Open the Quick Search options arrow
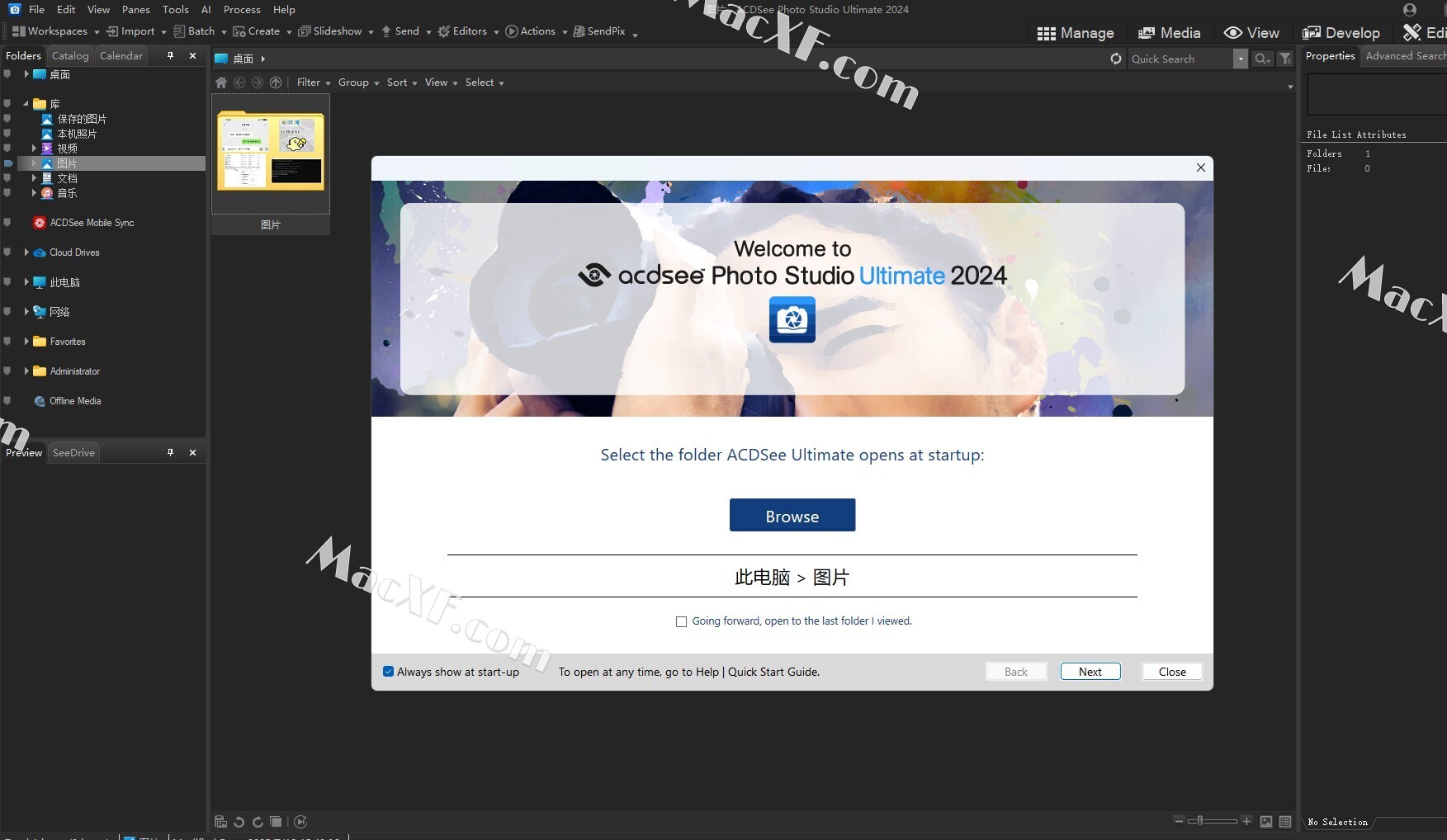Viewport: 1447px width, 840px height. point(1240,59)
